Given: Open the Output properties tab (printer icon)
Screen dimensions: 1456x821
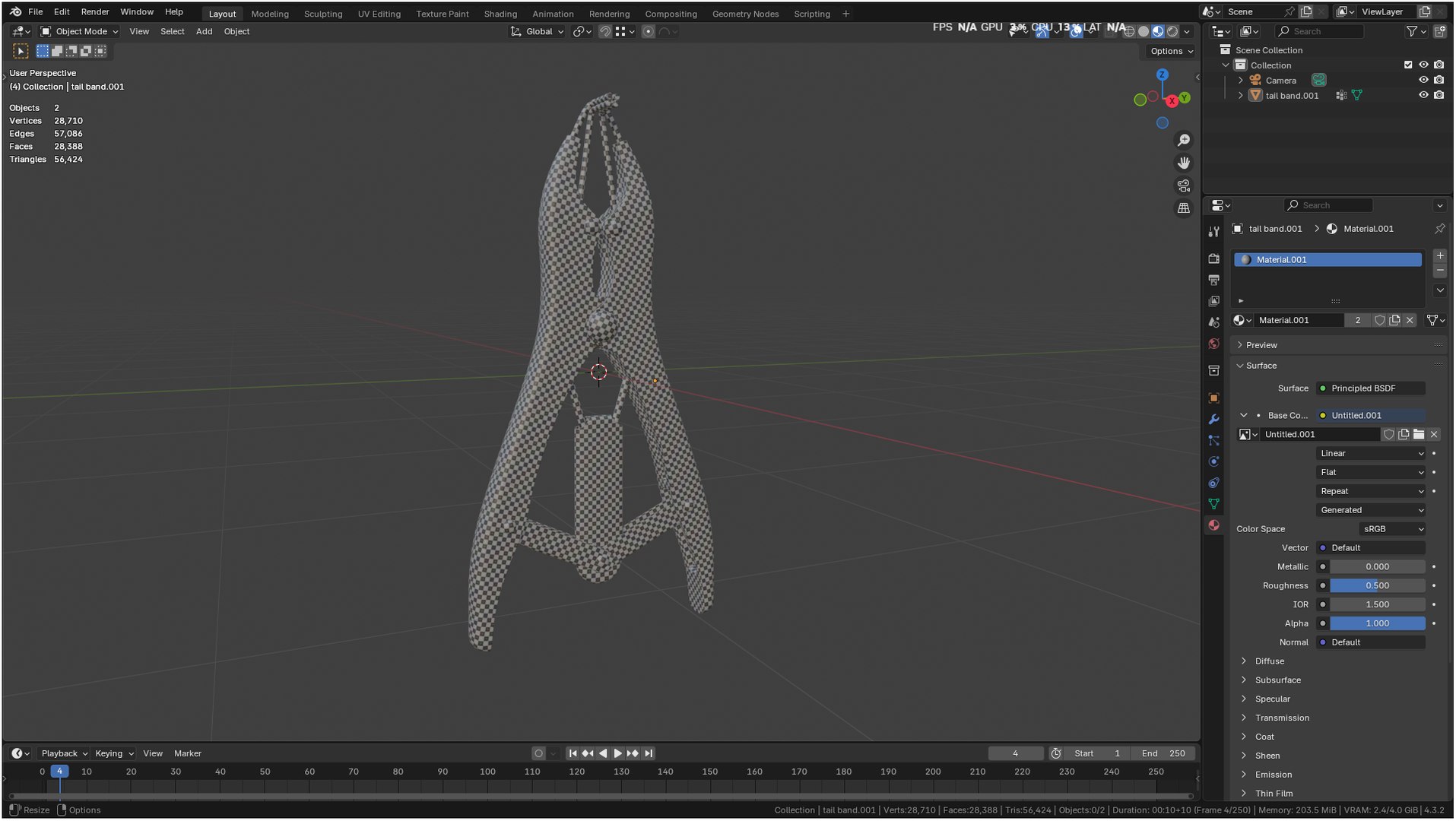Looking at the screenshot, I should coord(1214,281).
